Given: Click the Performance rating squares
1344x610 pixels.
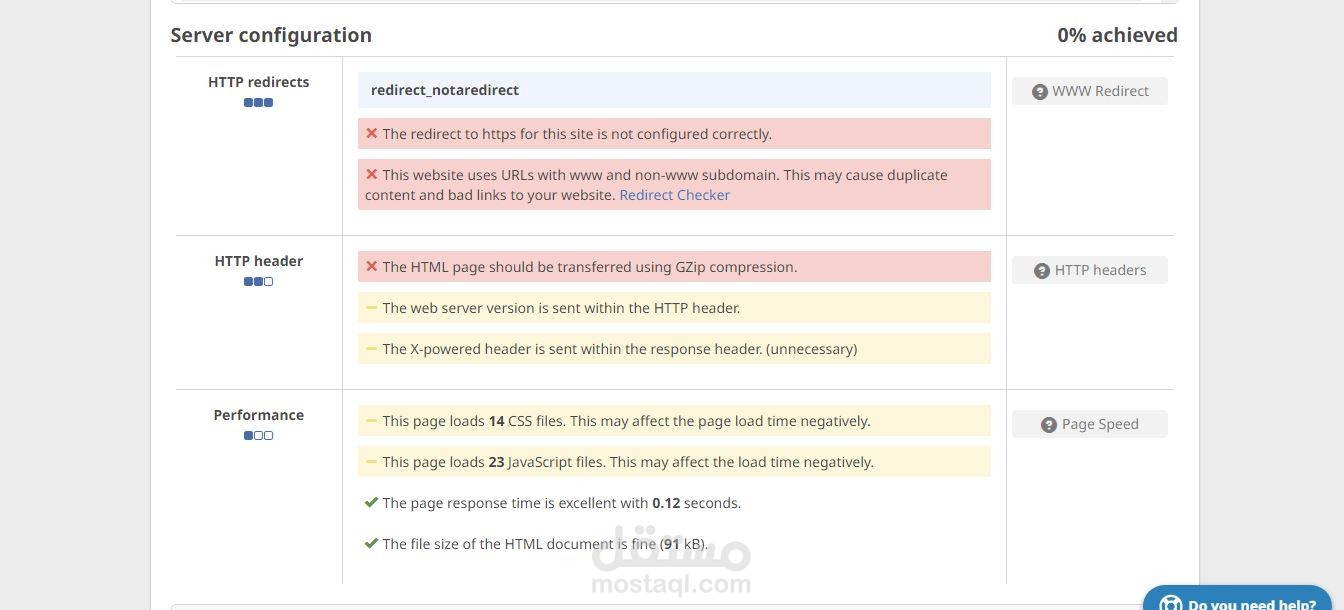Looking at the screenshot, I should point(258,435).
